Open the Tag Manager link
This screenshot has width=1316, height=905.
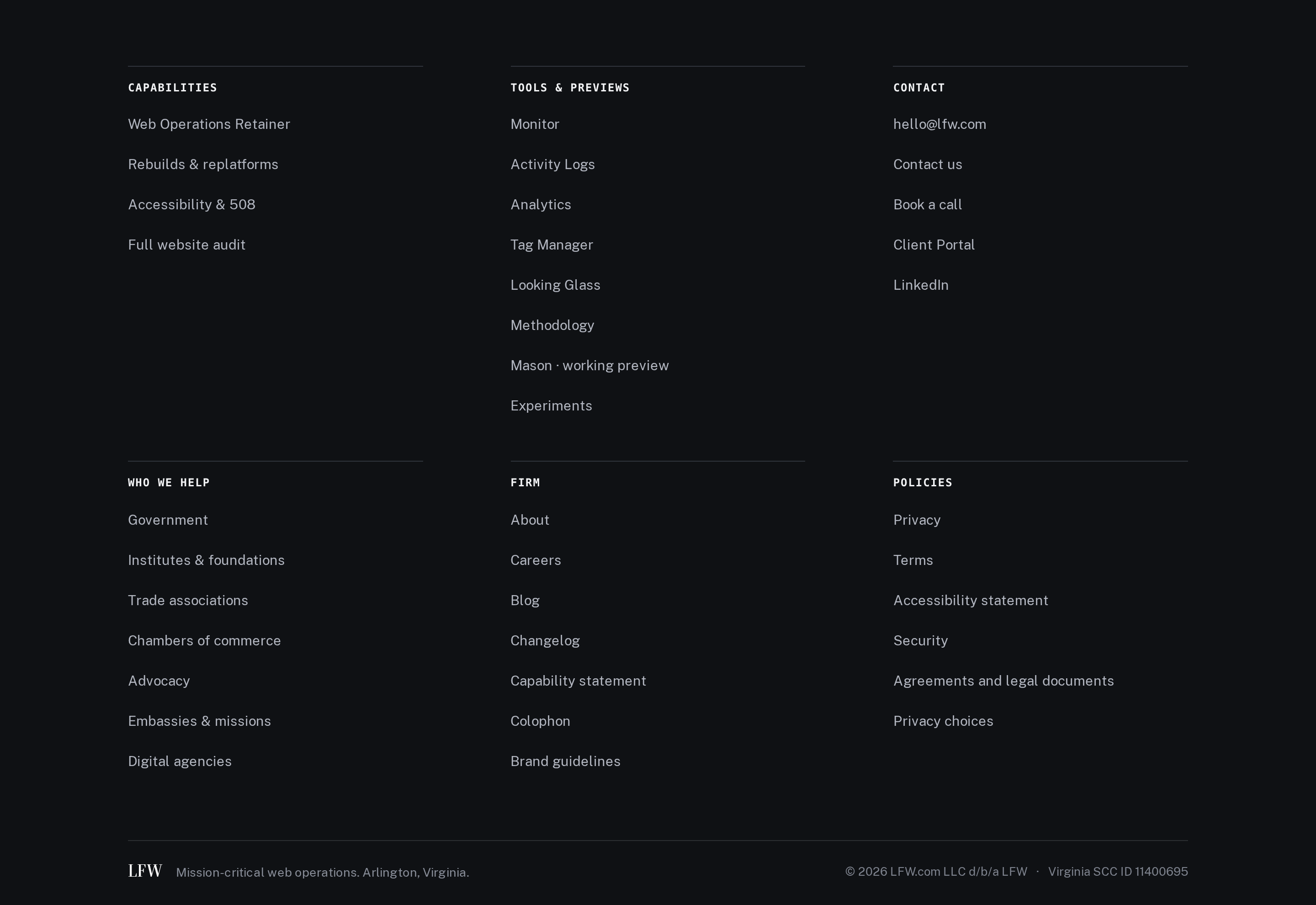click(x=552, y=245)
